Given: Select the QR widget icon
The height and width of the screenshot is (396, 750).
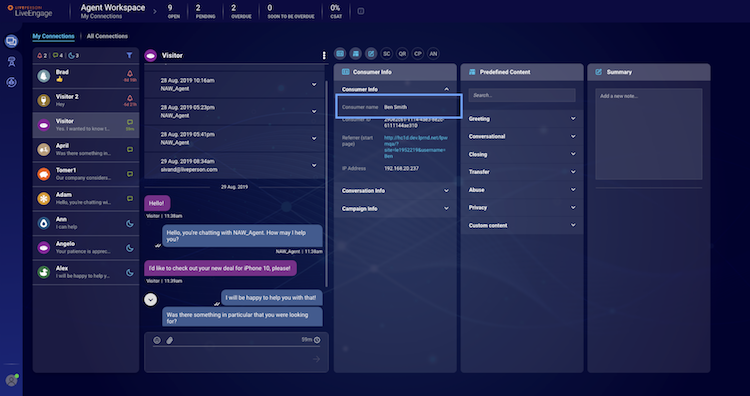Looking at the screenshot, I should (402, 54).
